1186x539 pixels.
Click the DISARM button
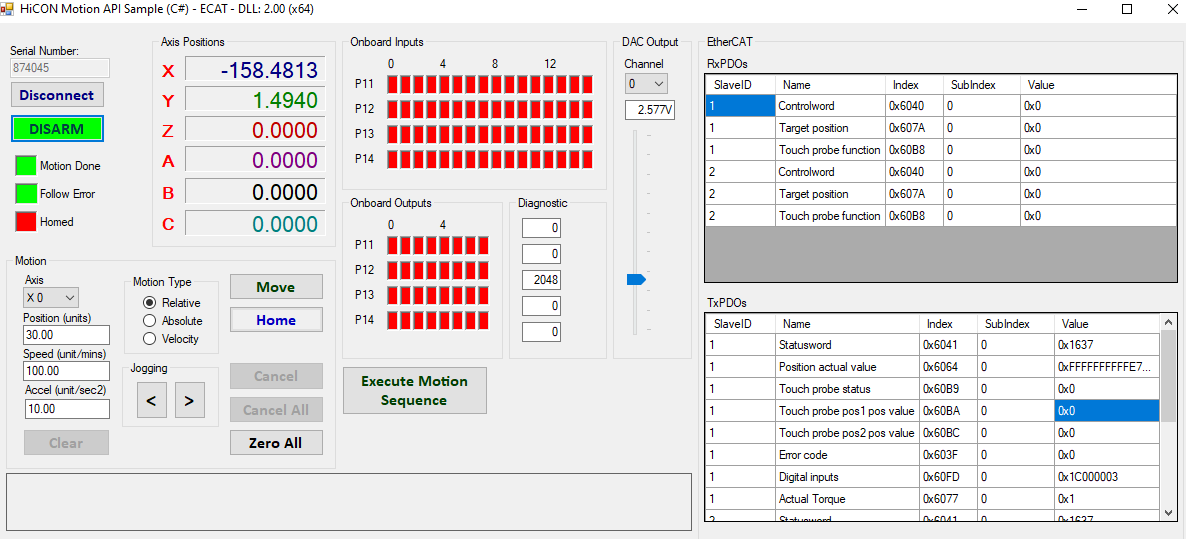[x=57, y=129]
